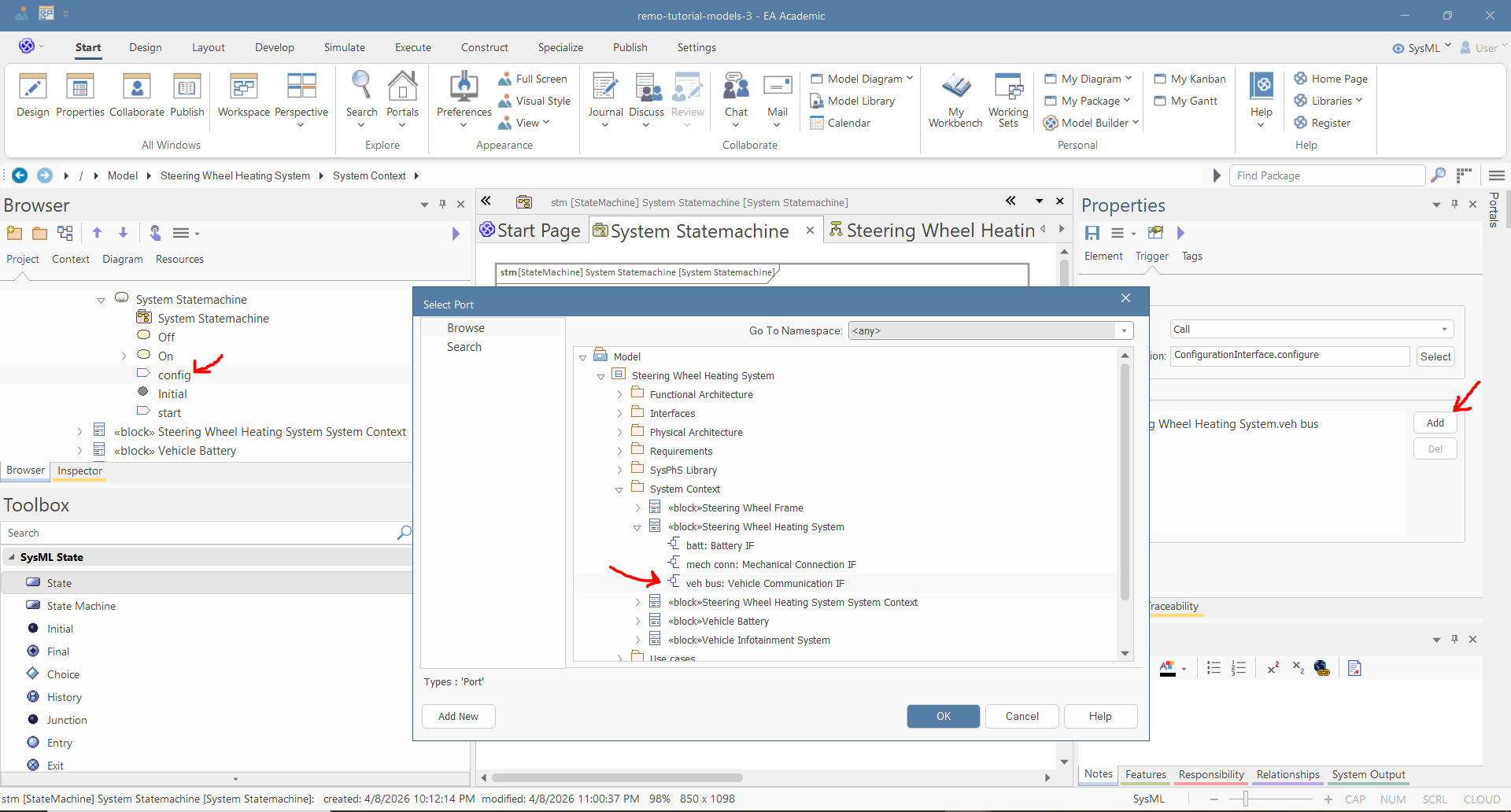Click the move up arrow in Browser toolbar
Screen dimensions: 1511x812
[x=97, y=233]
